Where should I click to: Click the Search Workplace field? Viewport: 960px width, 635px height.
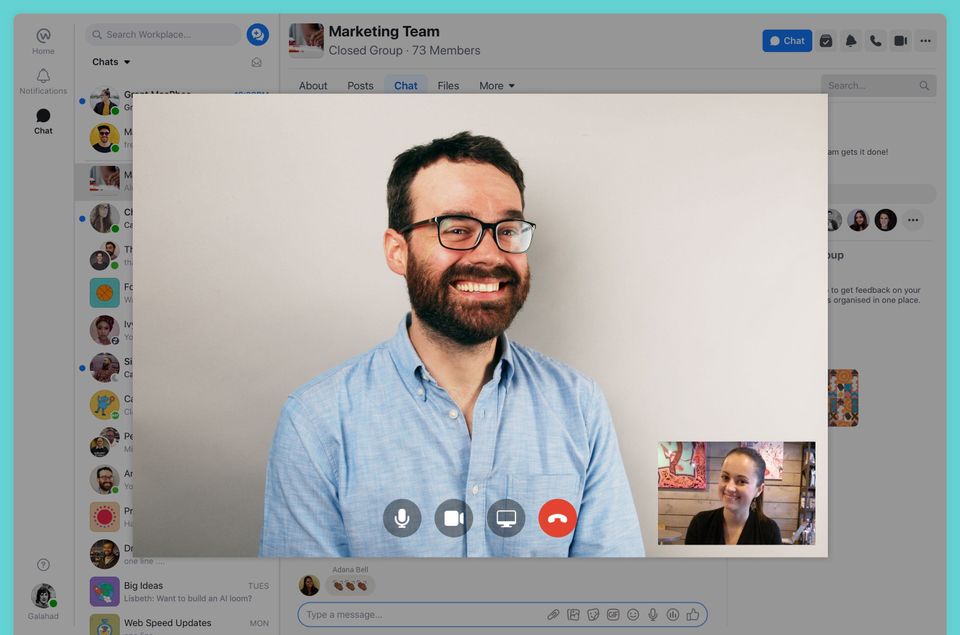(163, 34)
